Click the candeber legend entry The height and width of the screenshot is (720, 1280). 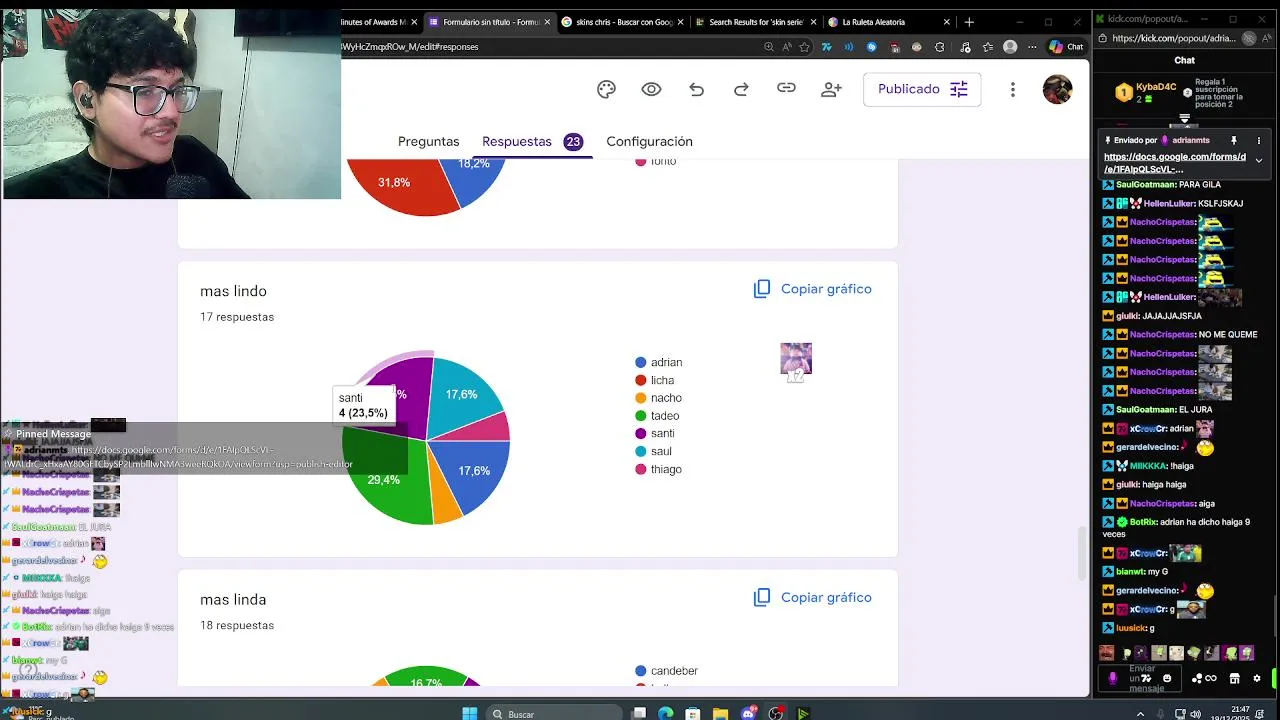coord(666,671)
